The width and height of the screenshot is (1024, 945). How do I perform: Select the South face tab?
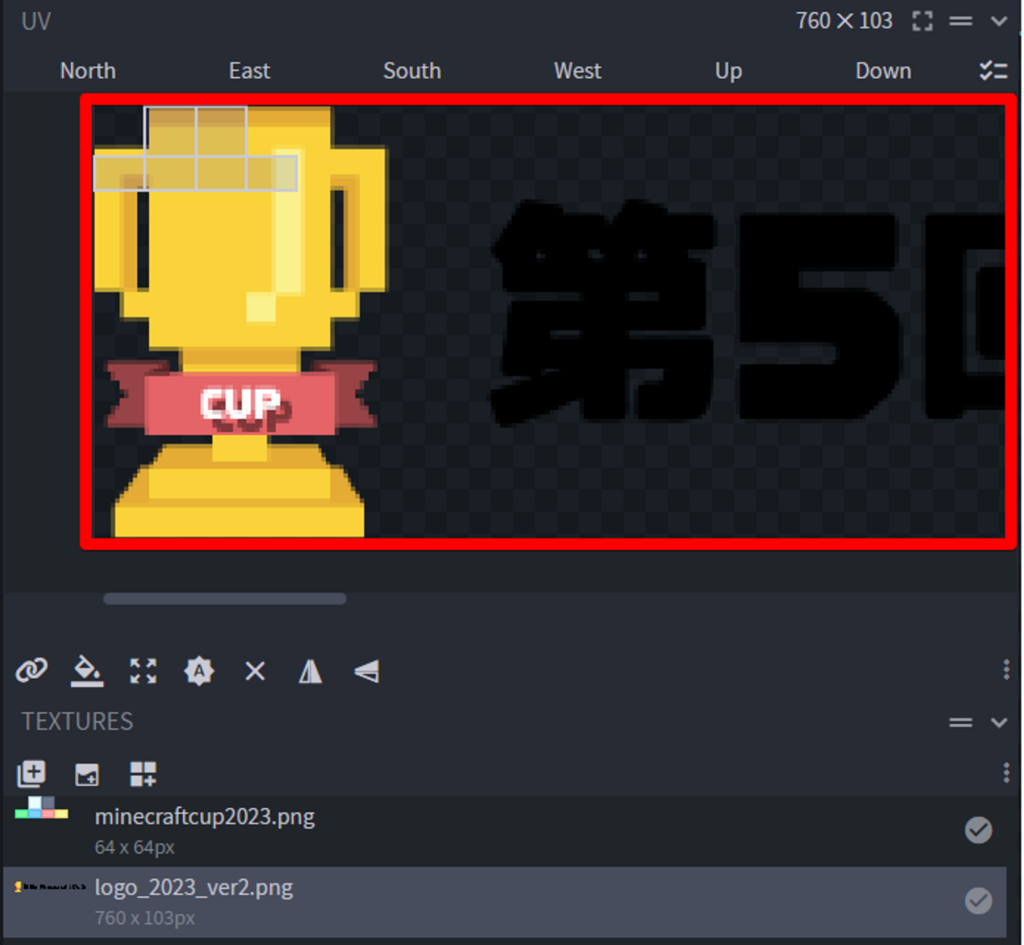[x=412, y=71]
